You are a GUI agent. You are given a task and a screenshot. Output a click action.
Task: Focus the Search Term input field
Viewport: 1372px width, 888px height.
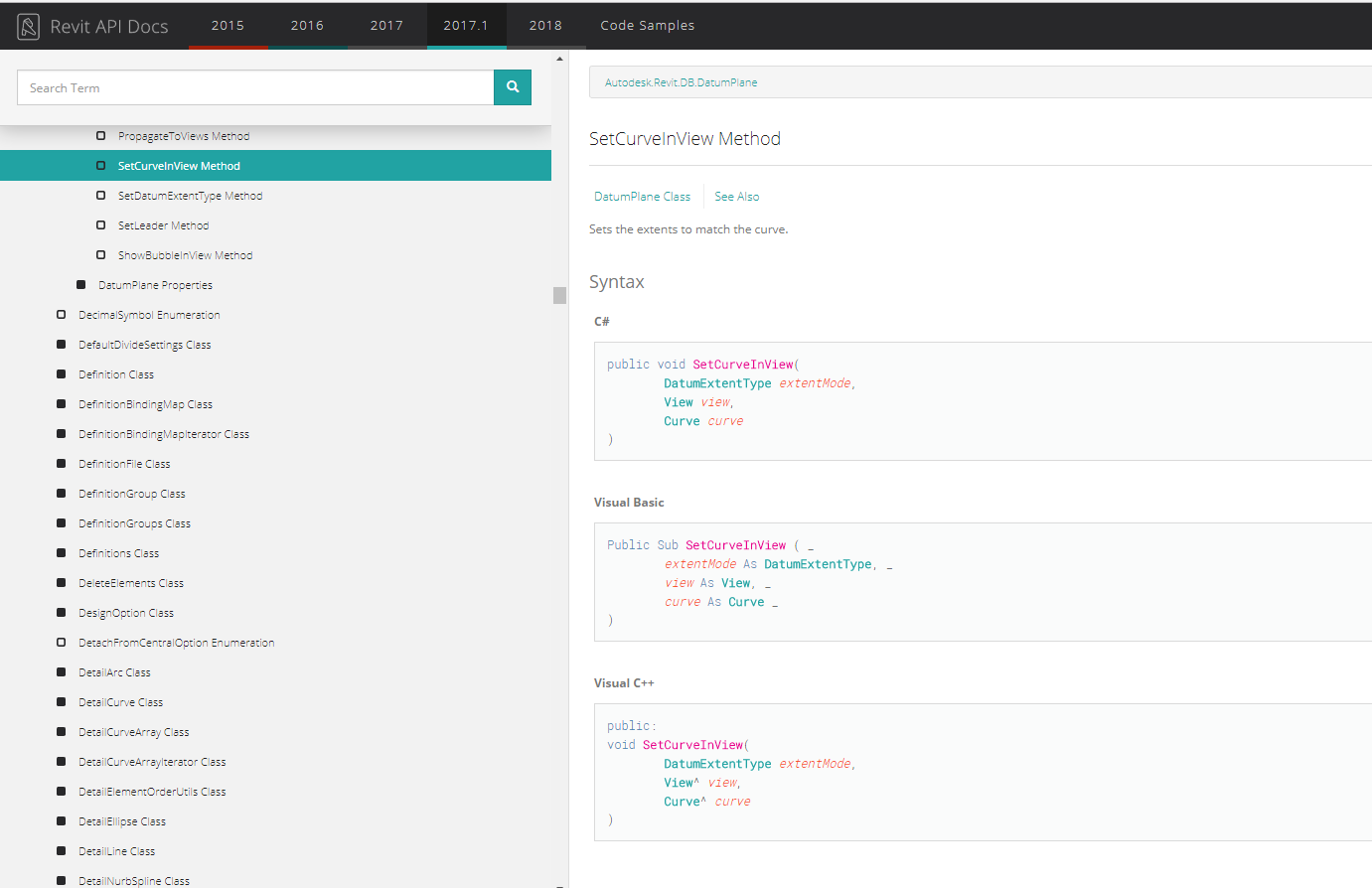pos(255,87)
